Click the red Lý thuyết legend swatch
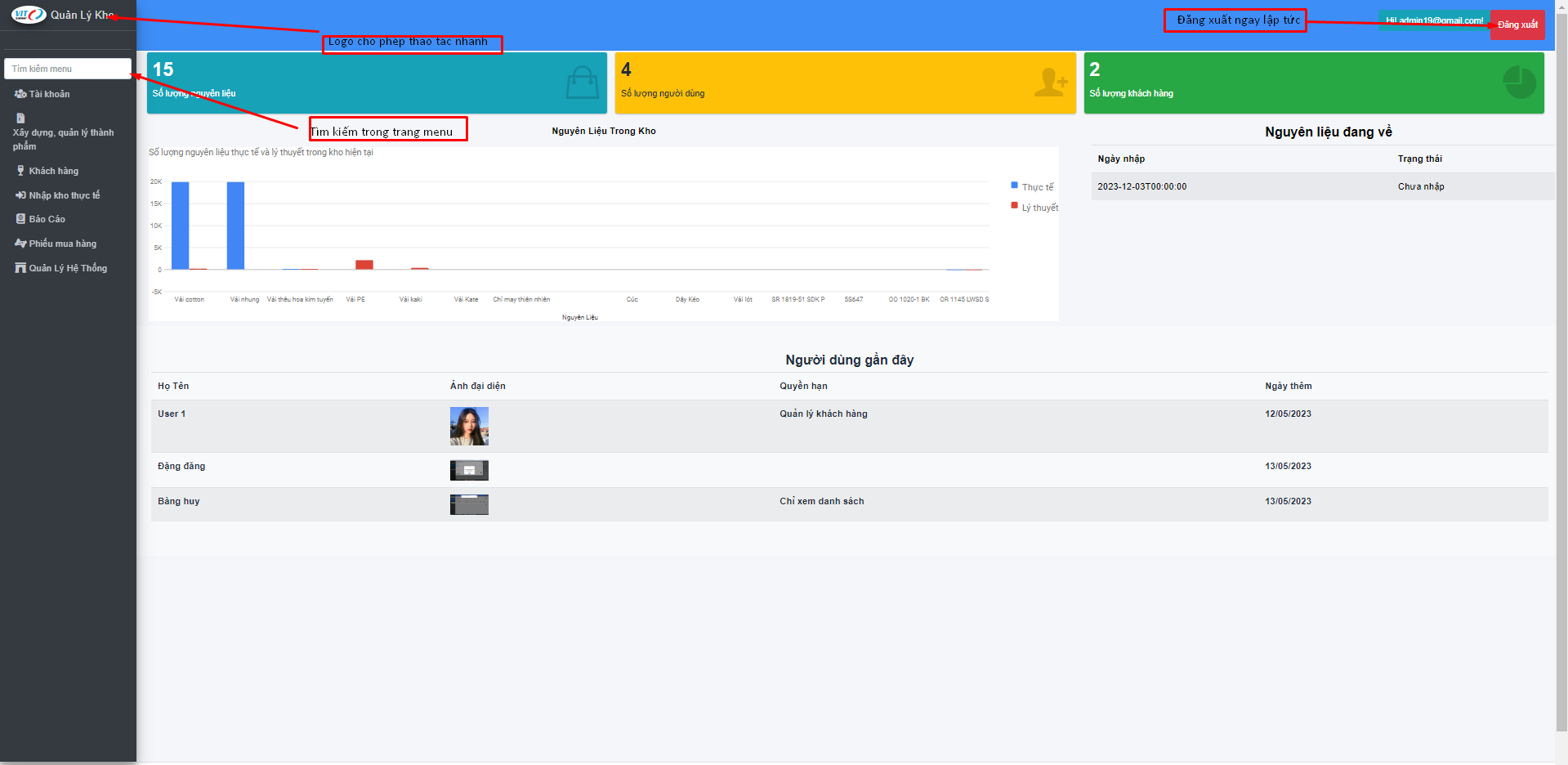This screenshot has width=1568, height=765. 1015,206
